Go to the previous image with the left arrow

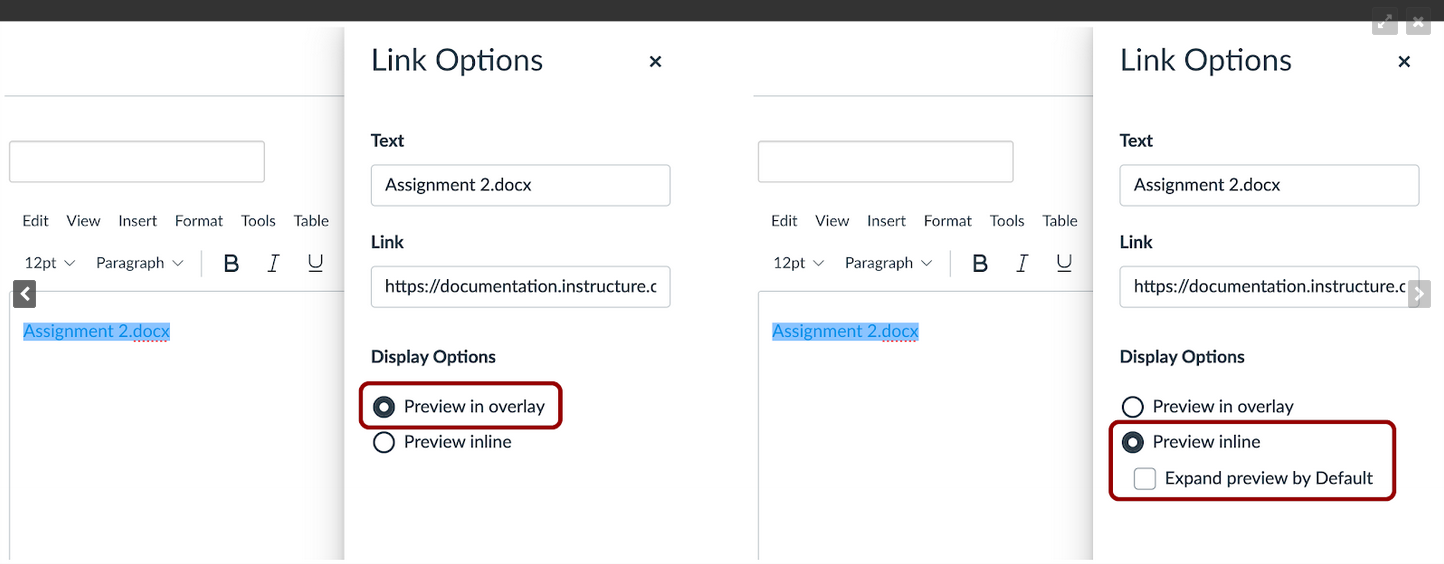coord(25,293)
